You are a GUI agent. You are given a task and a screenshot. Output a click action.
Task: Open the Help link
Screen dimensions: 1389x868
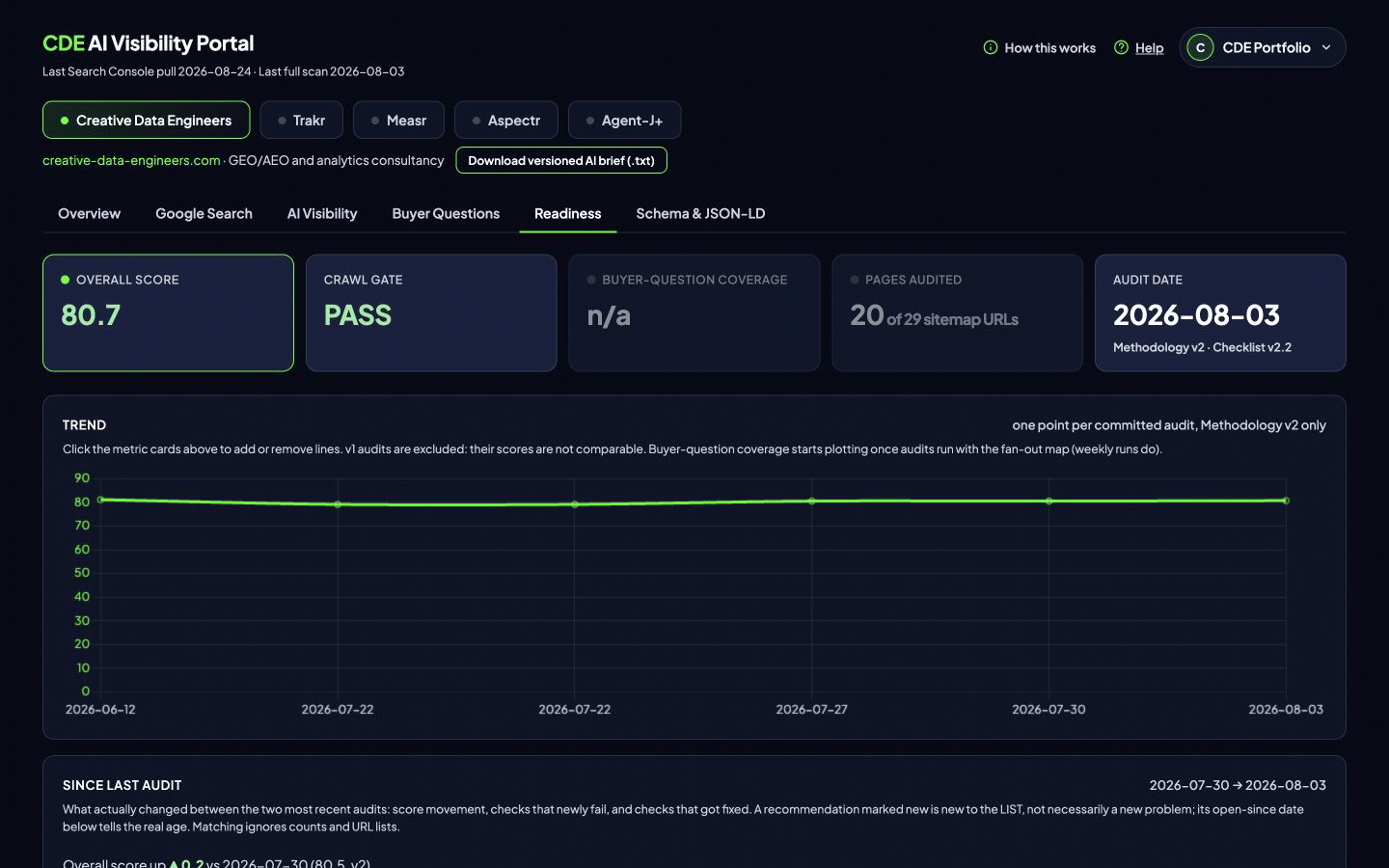[x=1149, y=47]
